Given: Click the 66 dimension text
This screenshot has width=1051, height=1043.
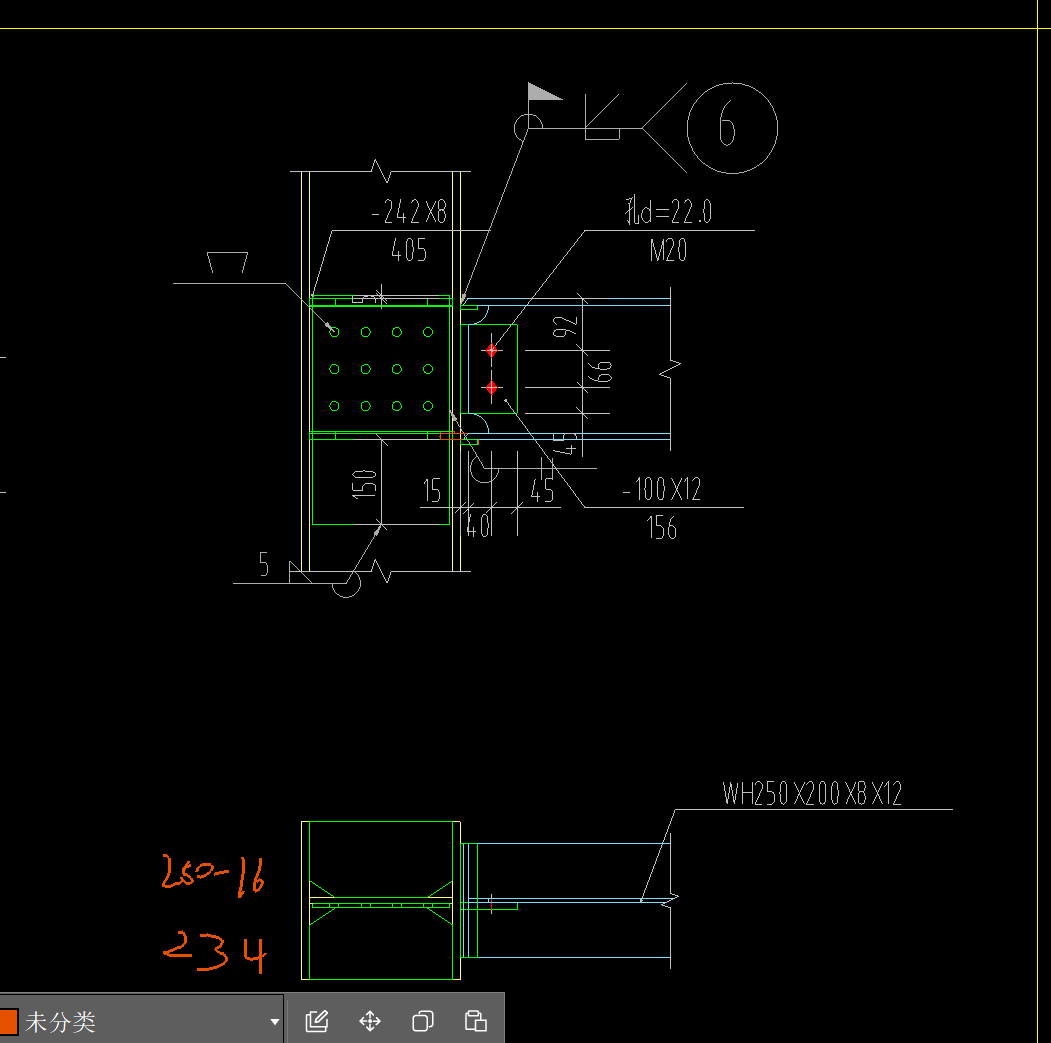Looking at the screenshot, I should pyautogui.click(x=601, y=371).
